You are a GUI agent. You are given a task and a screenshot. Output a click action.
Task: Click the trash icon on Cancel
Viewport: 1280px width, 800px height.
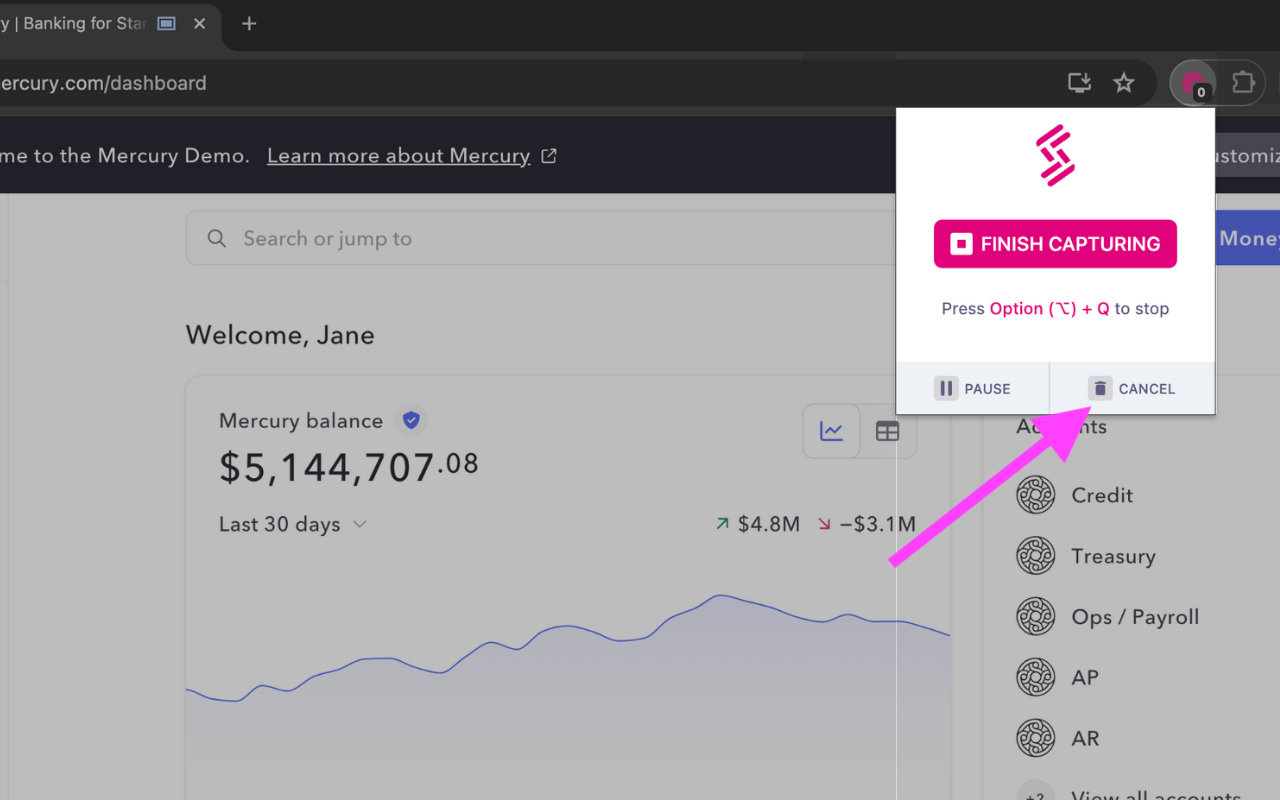(1100, 388)
